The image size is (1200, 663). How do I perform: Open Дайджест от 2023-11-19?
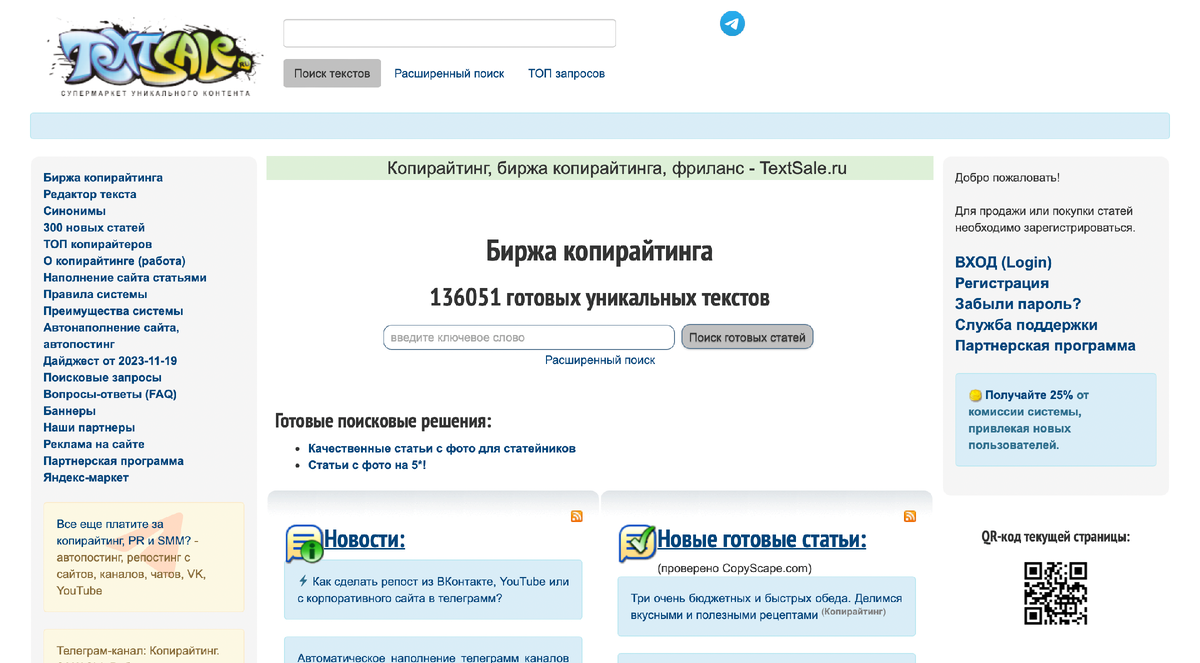pyautogui.click(x=110, y=361)
